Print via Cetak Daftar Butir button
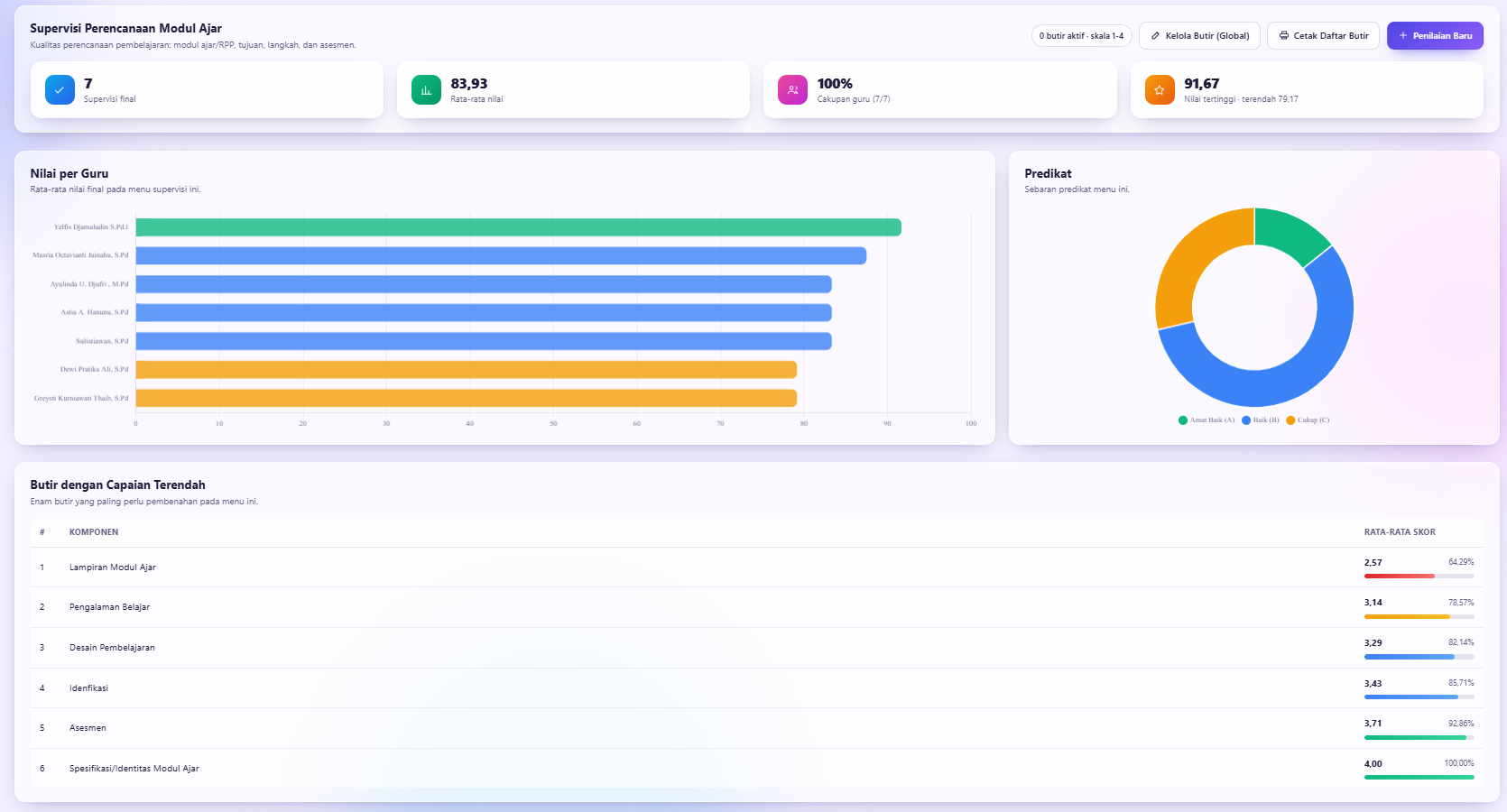Image resolution: width=1507 pixels, height=812 pixels. tap(1323, 36)
